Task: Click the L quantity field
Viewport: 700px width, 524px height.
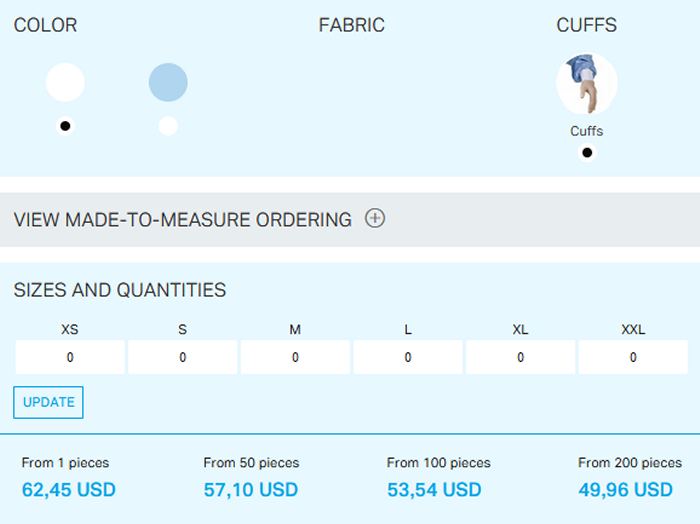Action: 408,357
